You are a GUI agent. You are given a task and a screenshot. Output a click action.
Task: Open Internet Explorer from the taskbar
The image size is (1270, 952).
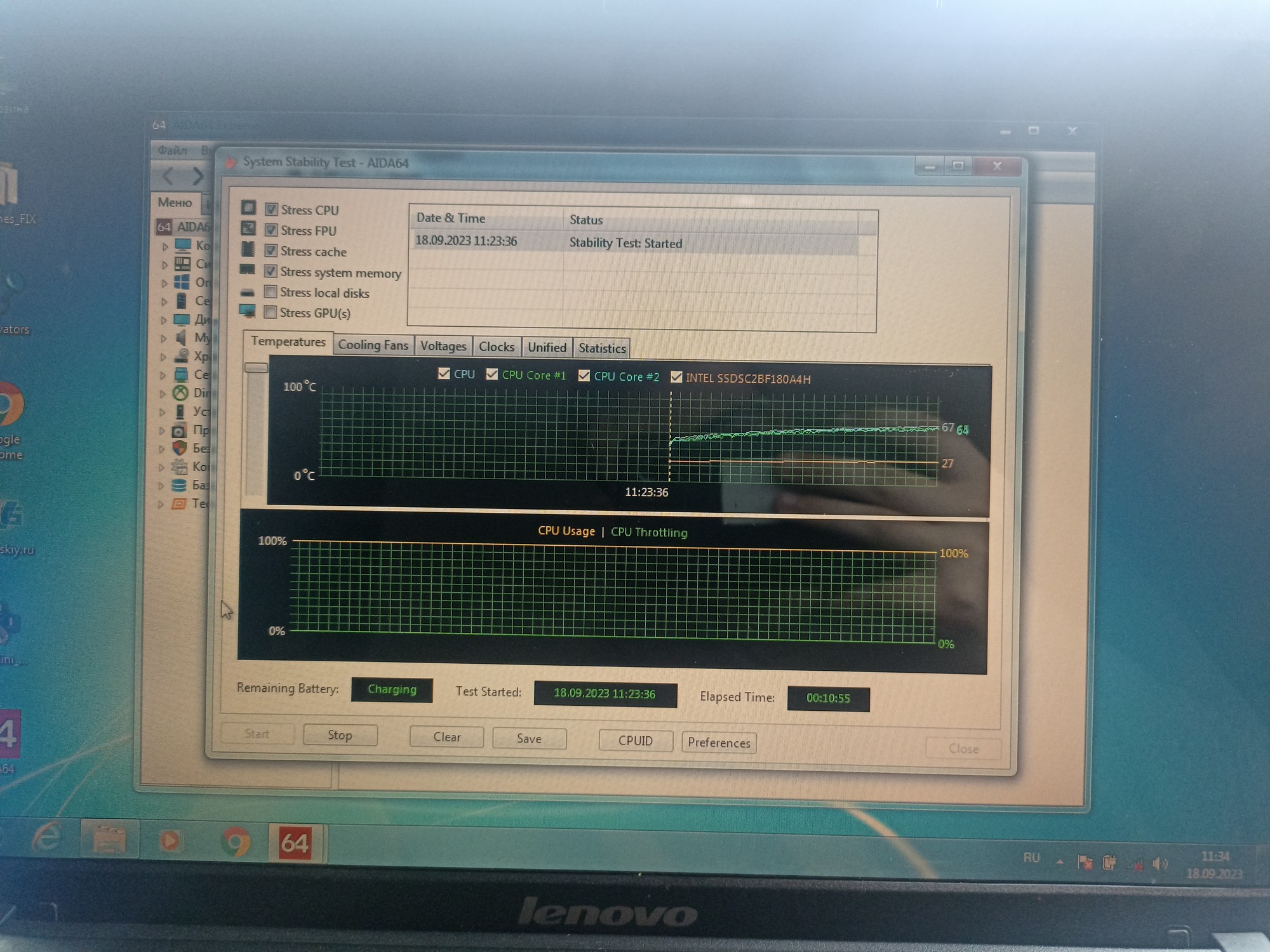pyautogui.click(x=47, y=836)
